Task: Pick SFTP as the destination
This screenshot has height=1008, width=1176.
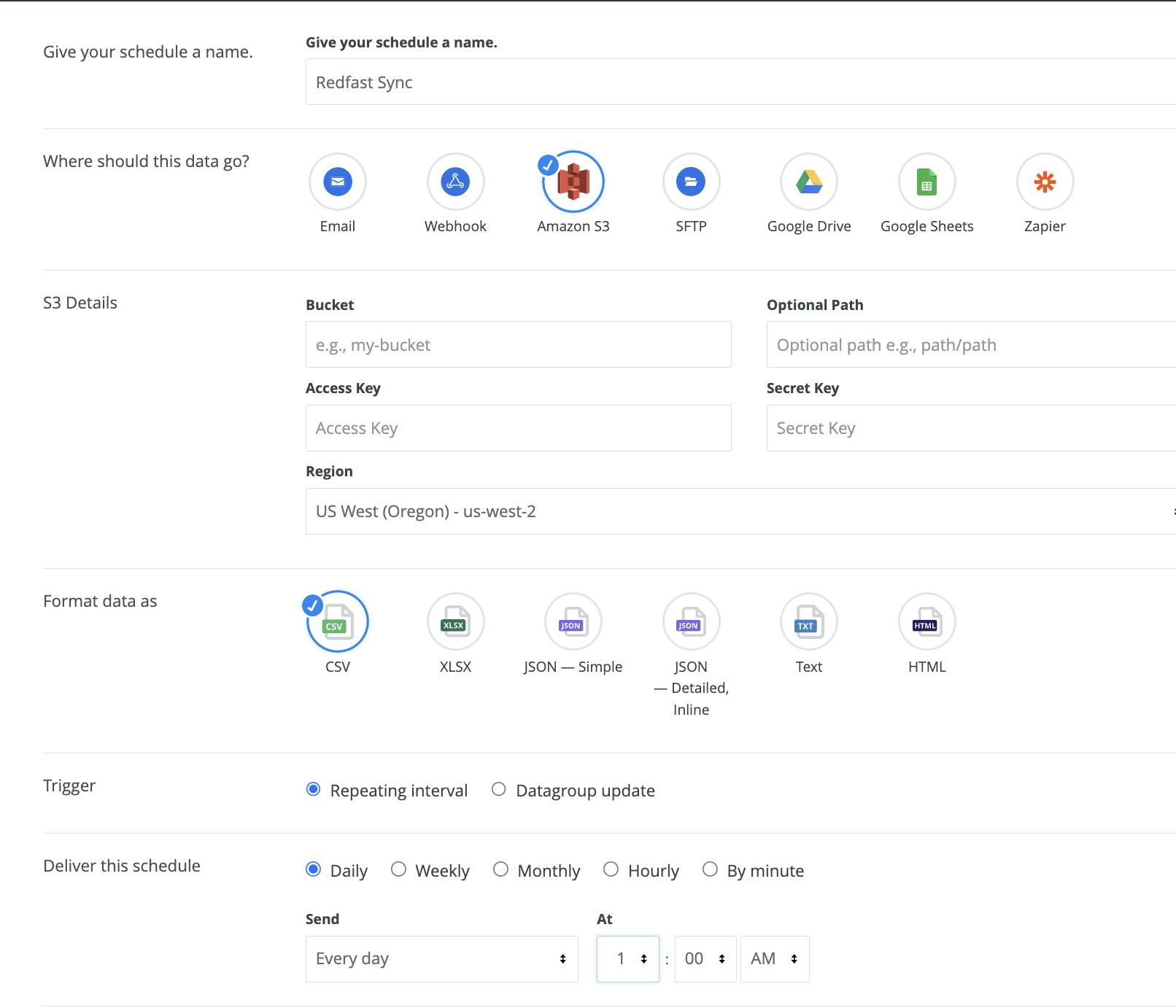Action: pyautogui.click(x=691, y=182)
